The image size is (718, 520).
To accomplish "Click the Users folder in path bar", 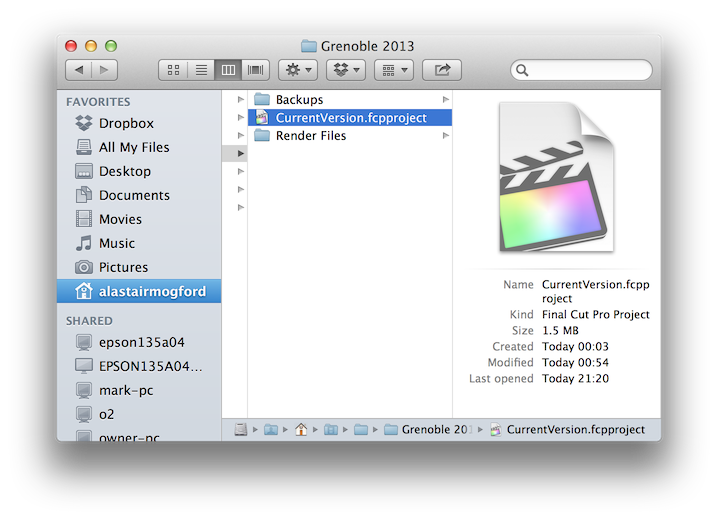I will coord(271,429).
